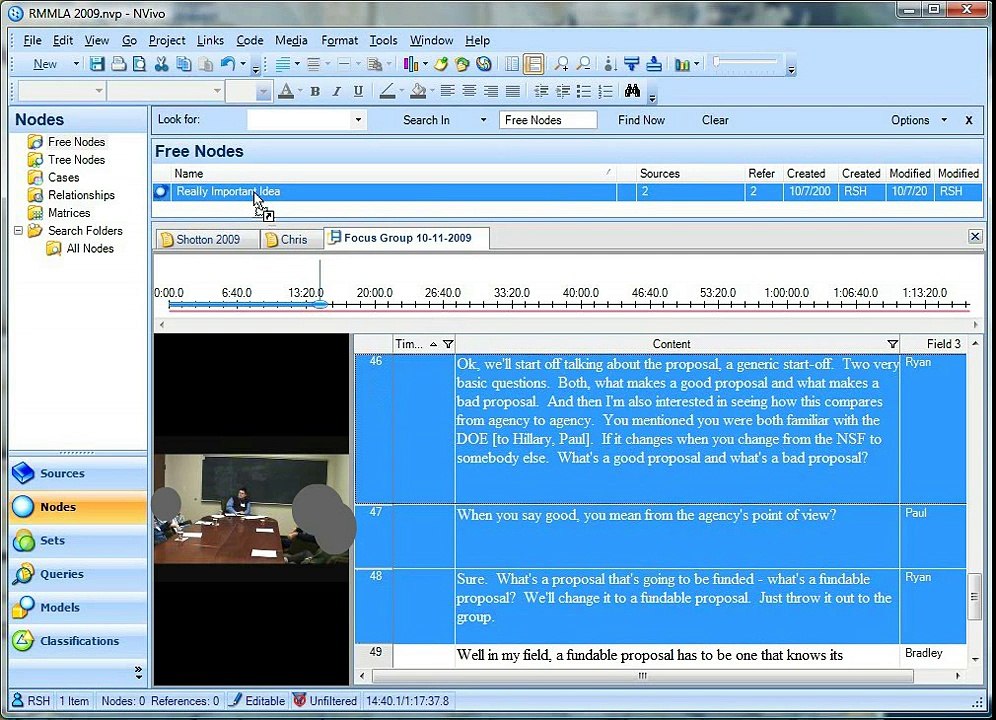Click the detail view layout icon
This screenshot has width=996, height=720.
(x=534, y=64)
